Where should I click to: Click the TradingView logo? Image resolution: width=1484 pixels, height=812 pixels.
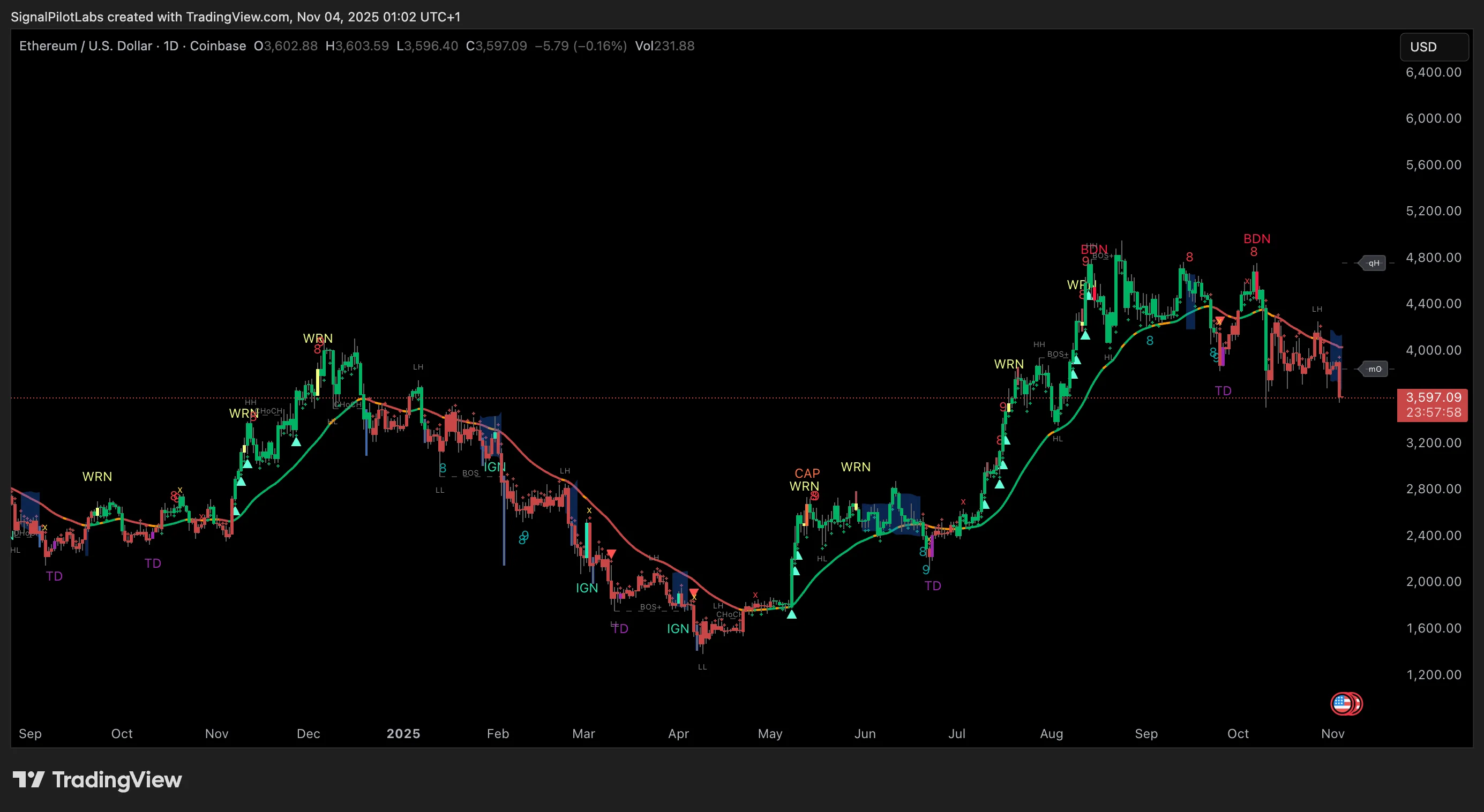coord(97,780)
